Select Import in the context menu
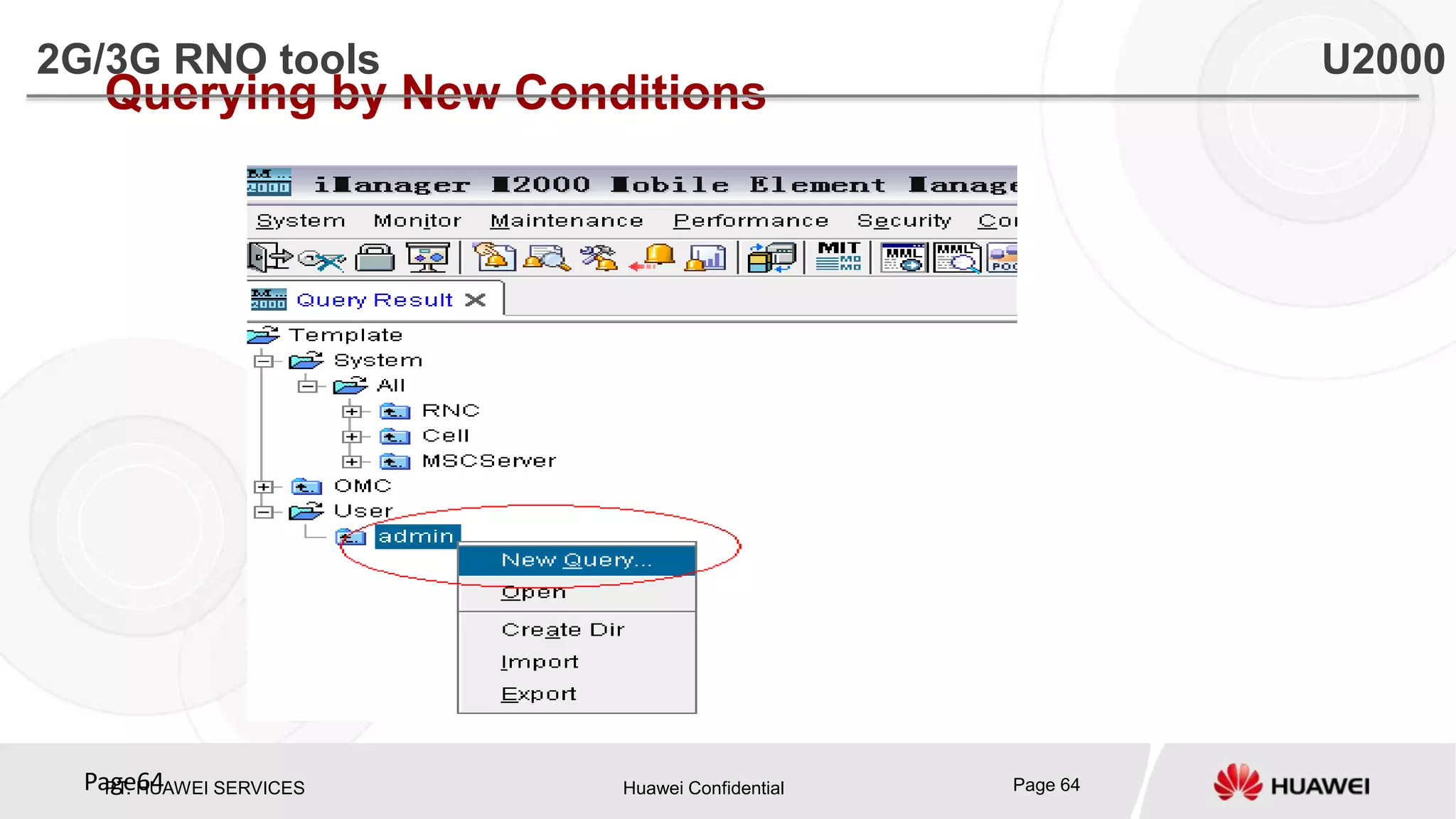This screenshot has width=1456, height=819. tap(577, 662)
